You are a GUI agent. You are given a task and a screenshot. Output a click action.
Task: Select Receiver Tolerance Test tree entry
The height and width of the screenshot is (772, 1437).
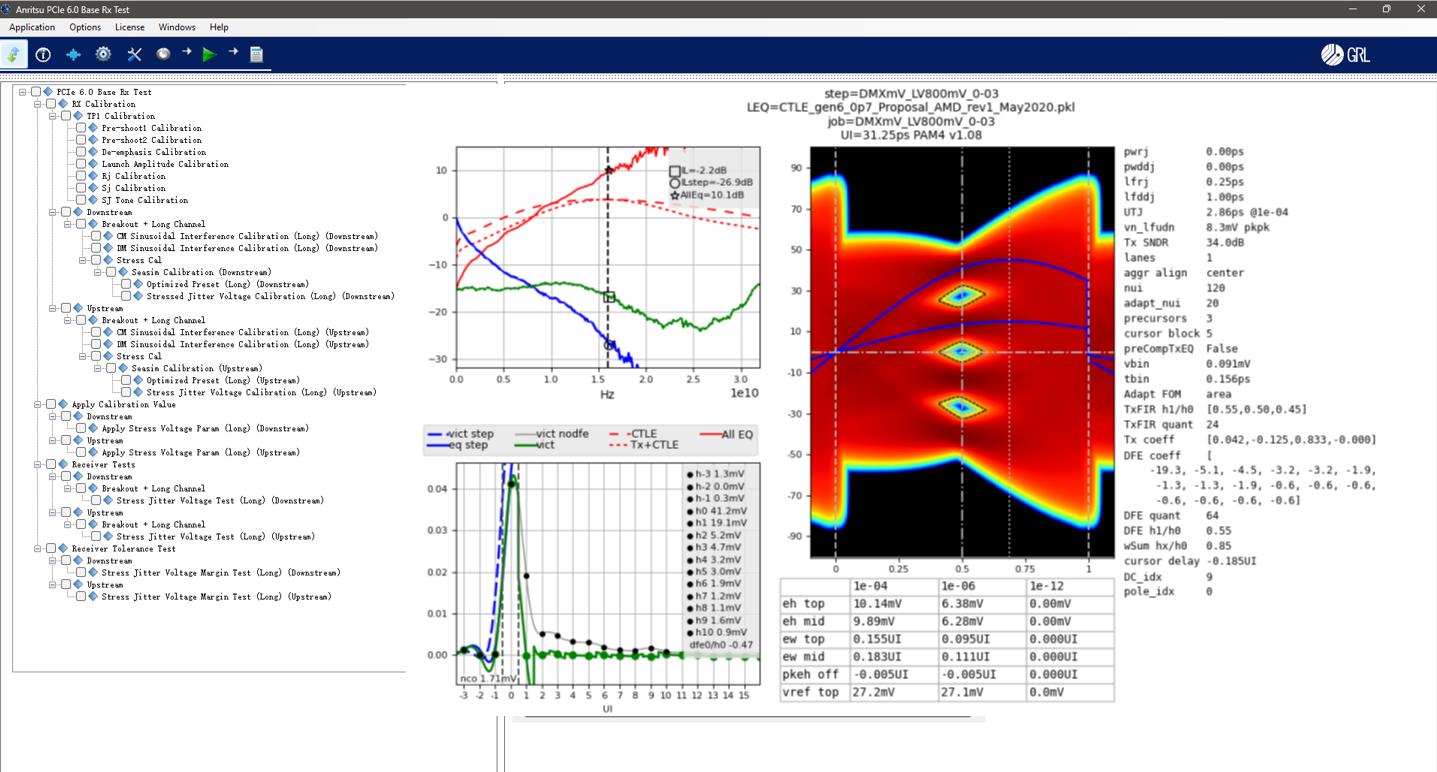point(123,548)
